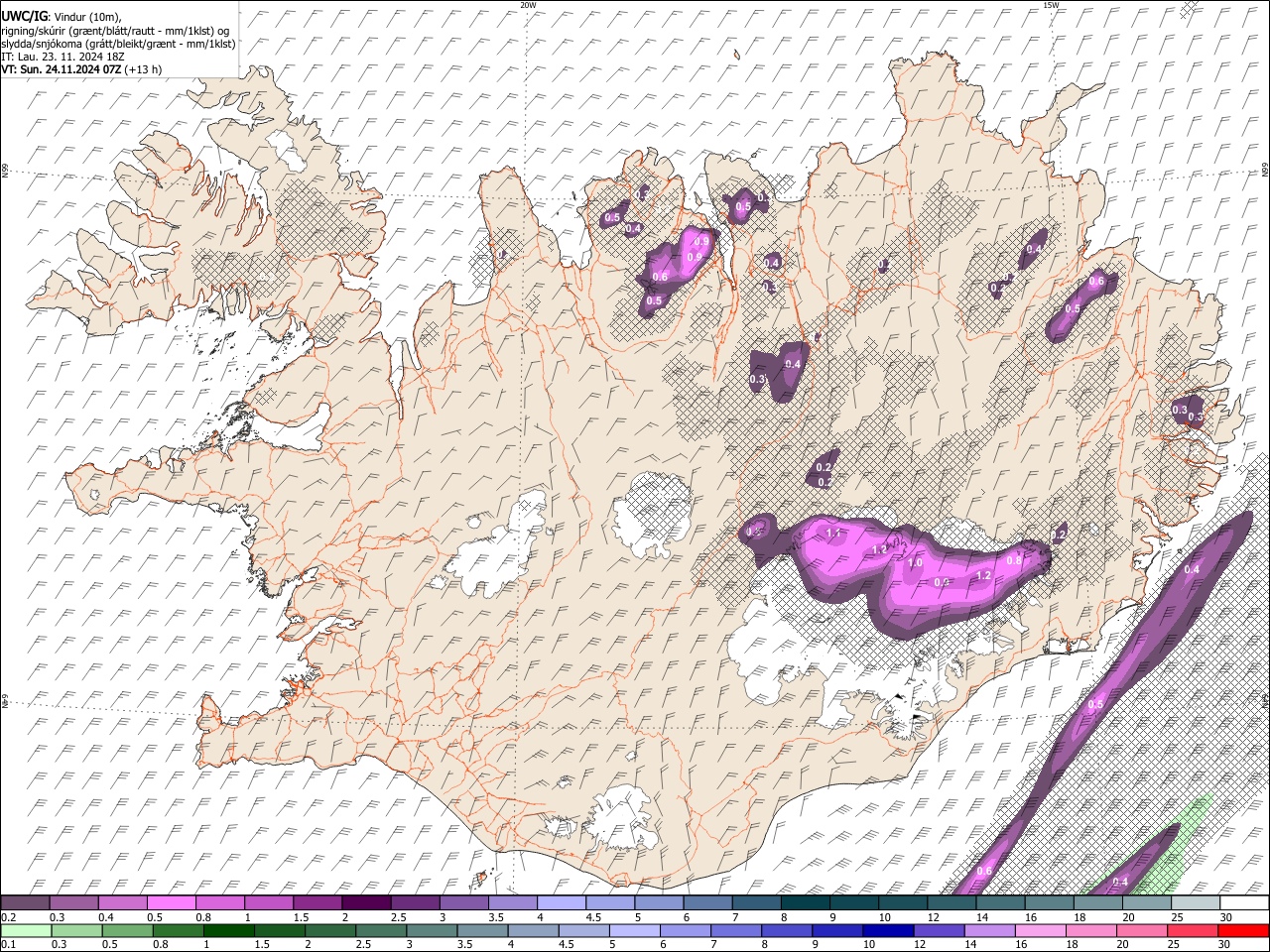Select the darkest green swatch labeled 1 in lower legend
This screenshot has width=1270, height=952.
(x=228, y=930)
